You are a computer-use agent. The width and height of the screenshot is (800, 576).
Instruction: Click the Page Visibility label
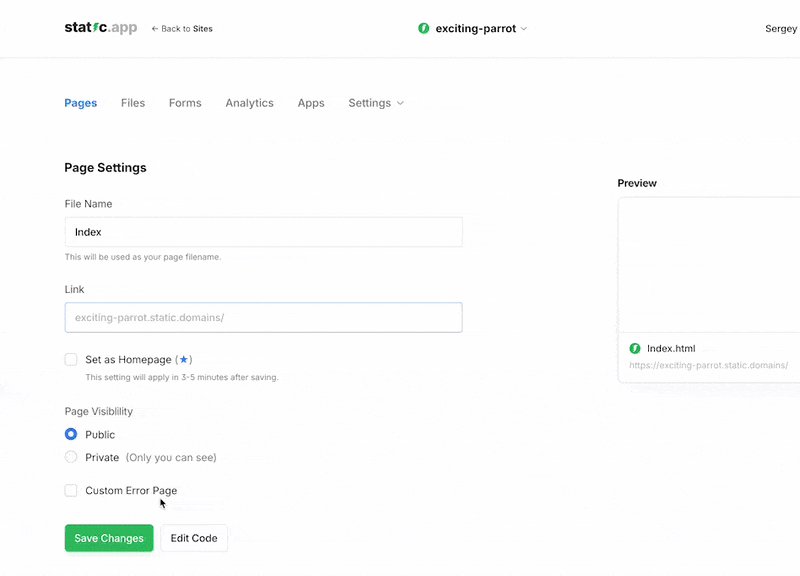[98, 411]
